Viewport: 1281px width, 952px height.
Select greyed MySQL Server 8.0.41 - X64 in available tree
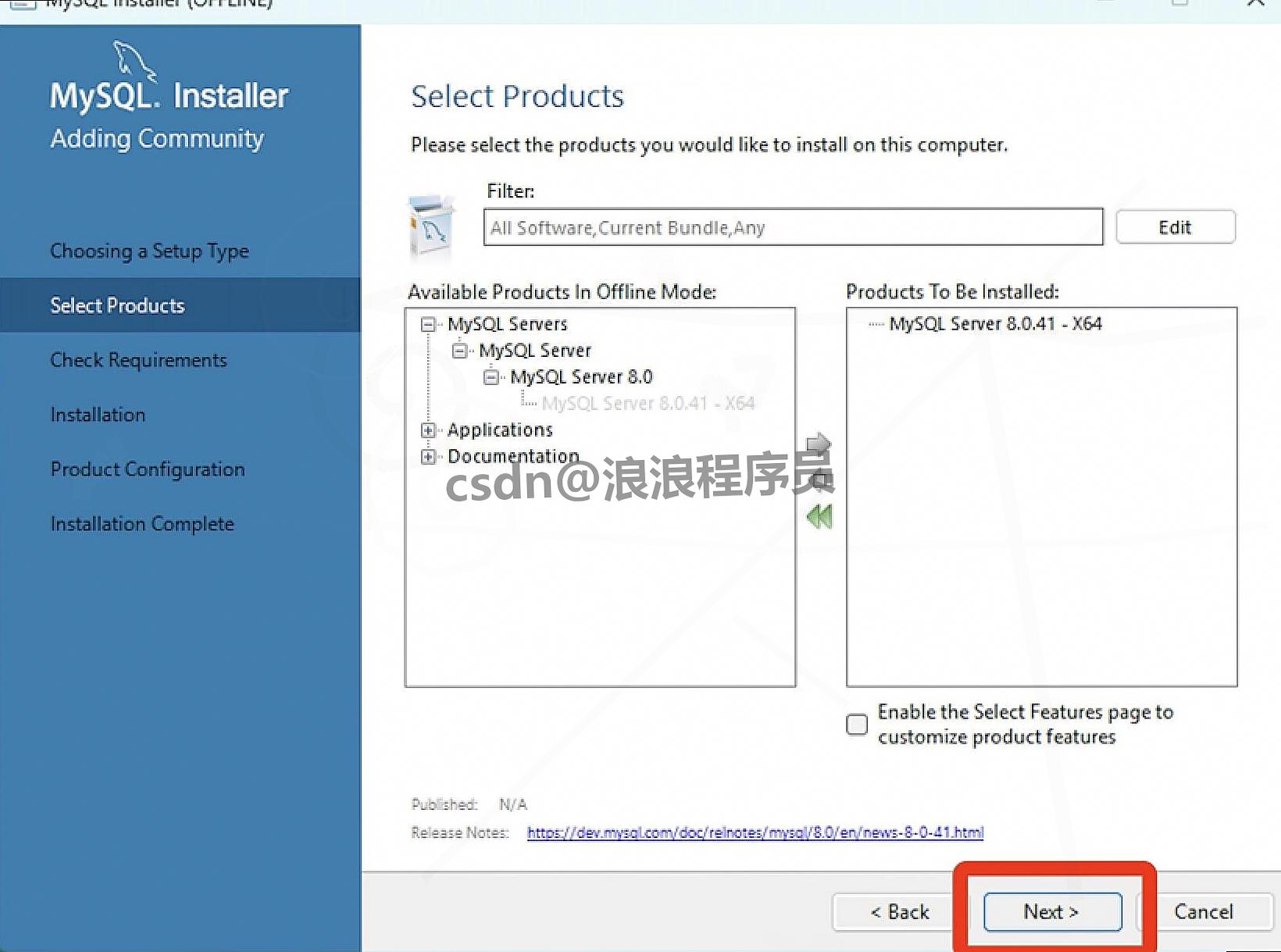[x=648, y=404]
